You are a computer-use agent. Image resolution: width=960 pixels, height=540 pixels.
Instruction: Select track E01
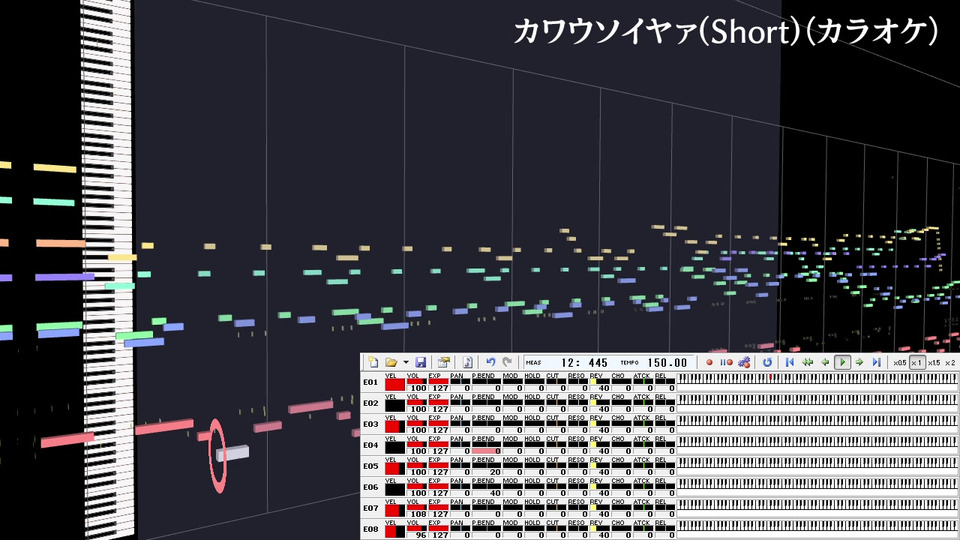tap(371, 383)
